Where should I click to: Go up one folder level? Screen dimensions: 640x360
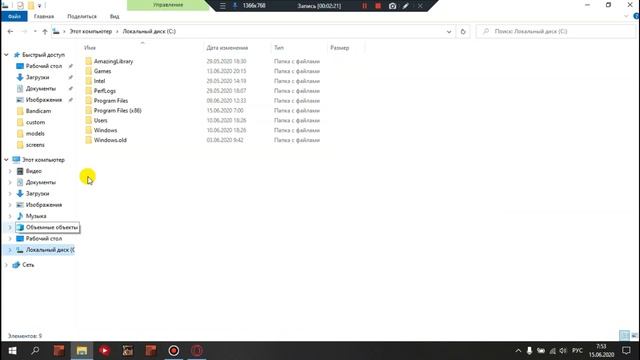coord(45,31)
